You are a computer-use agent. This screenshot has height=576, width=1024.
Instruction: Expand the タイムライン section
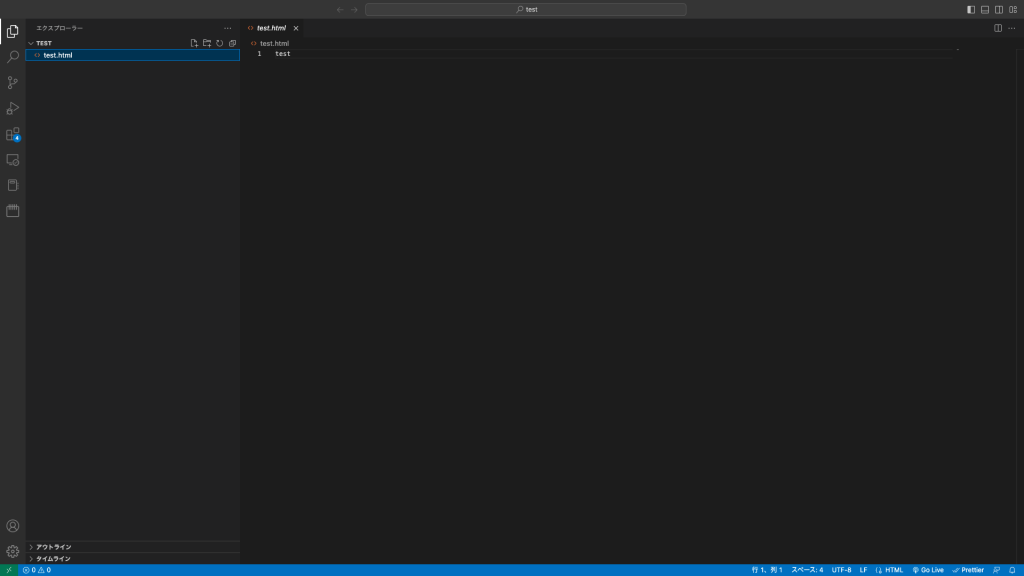click(53, 559)
